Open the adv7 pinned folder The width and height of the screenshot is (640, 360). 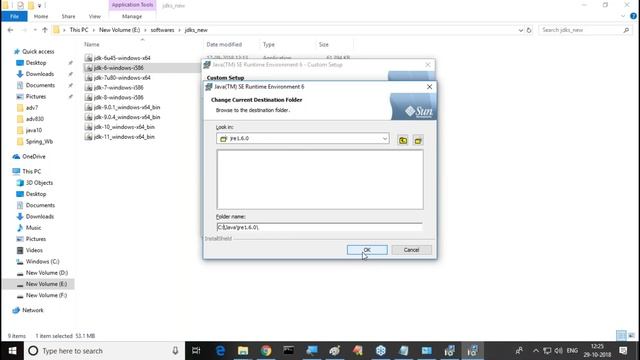(x=32, y=108)
